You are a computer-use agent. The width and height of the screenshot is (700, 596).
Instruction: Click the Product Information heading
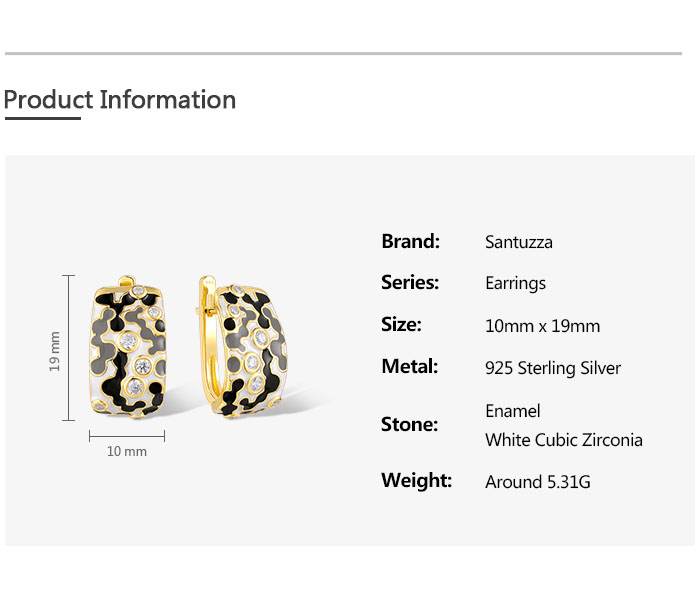point(120,100)
